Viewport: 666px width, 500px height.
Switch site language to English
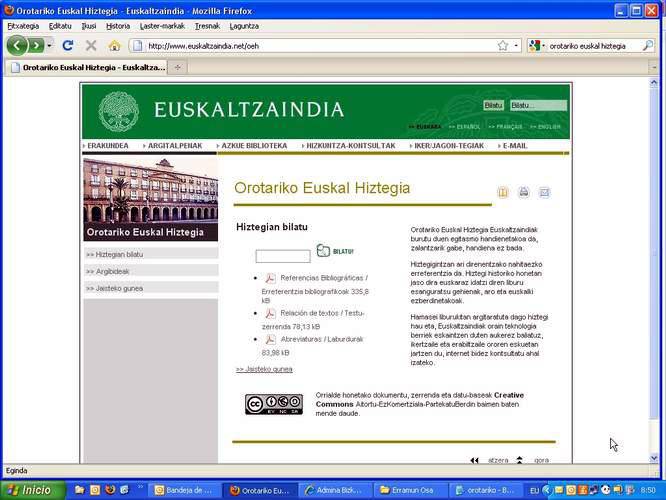545,127
